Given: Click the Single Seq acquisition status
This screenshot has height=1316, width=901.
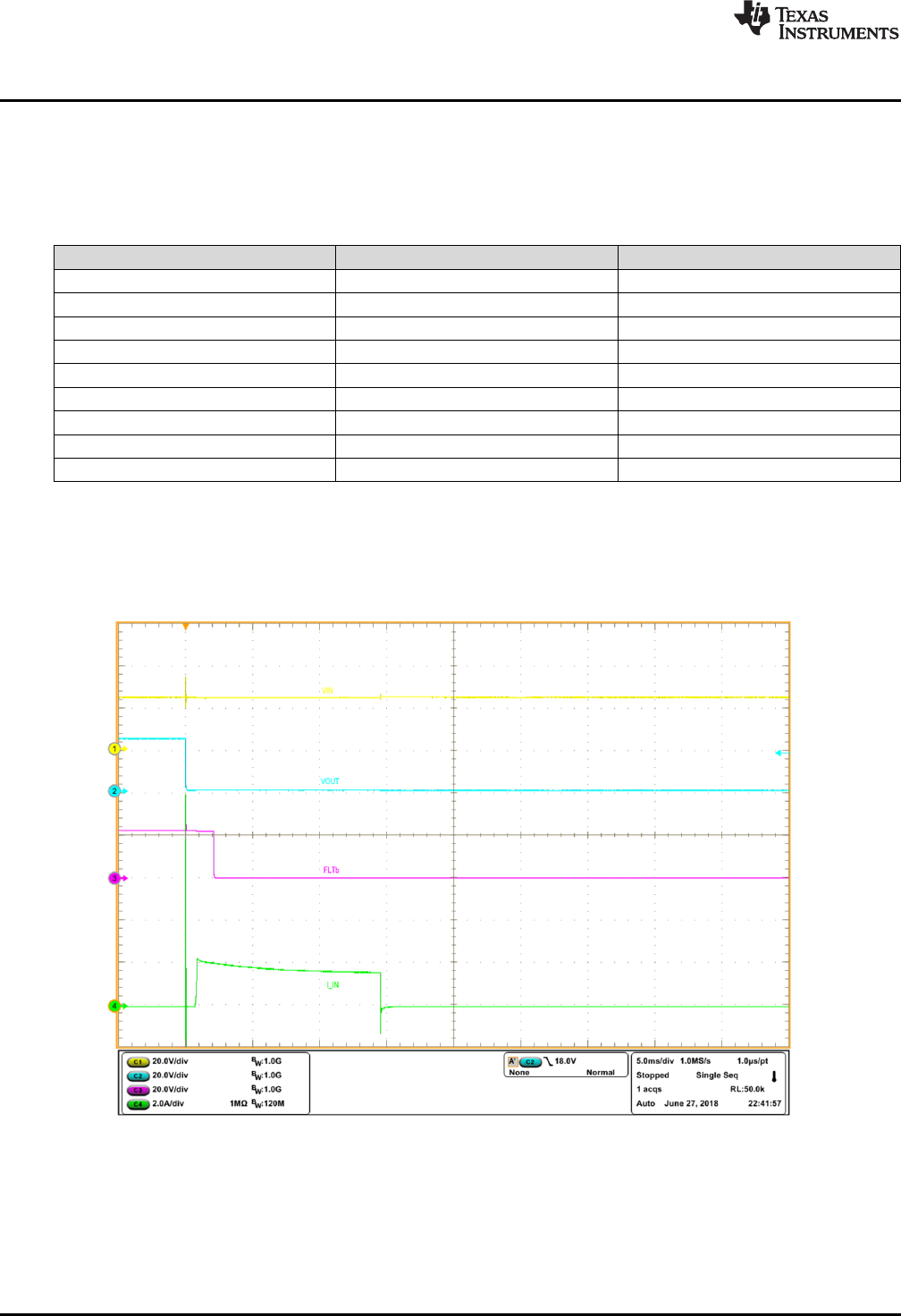Looking at the screenshot, I should pyautogui.click(x=717, y=1076).
